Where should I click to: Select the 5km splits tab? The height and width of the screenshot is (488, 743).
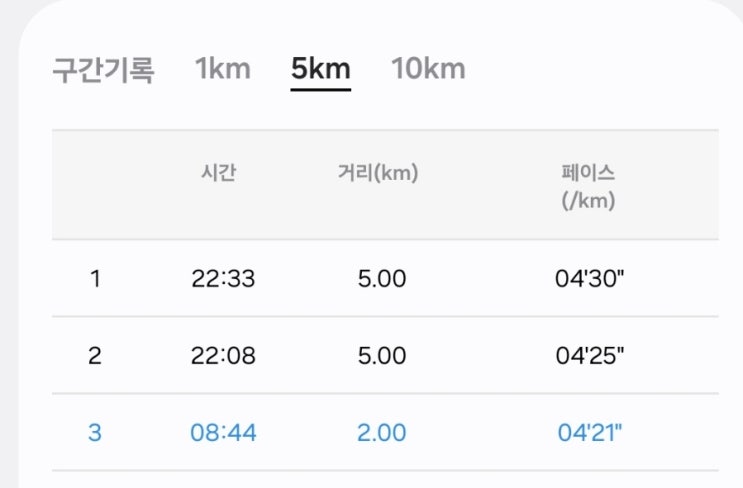coord(320,69)
